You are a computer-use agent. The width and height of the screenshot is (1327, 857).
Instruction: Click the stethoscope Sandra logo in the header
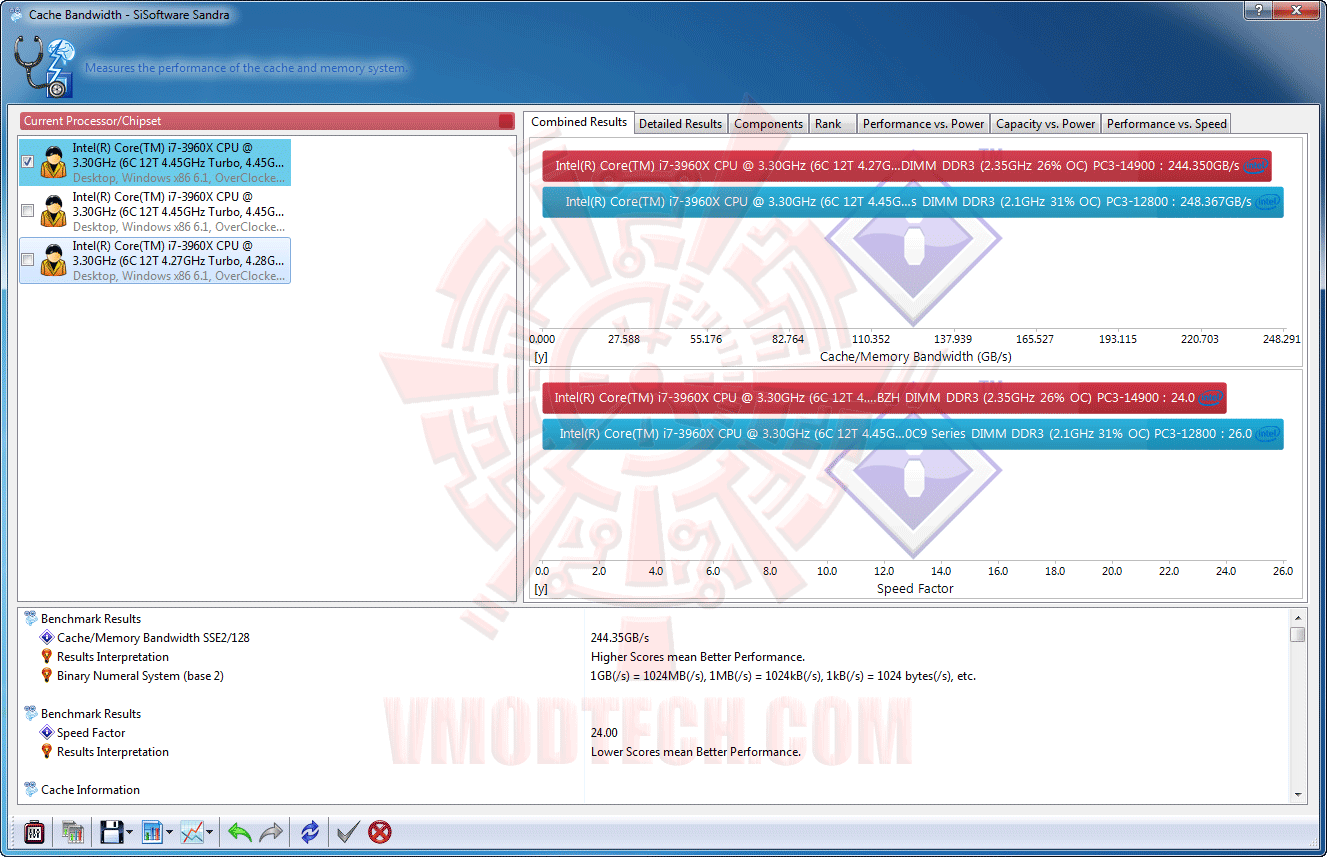click(45, 68)
